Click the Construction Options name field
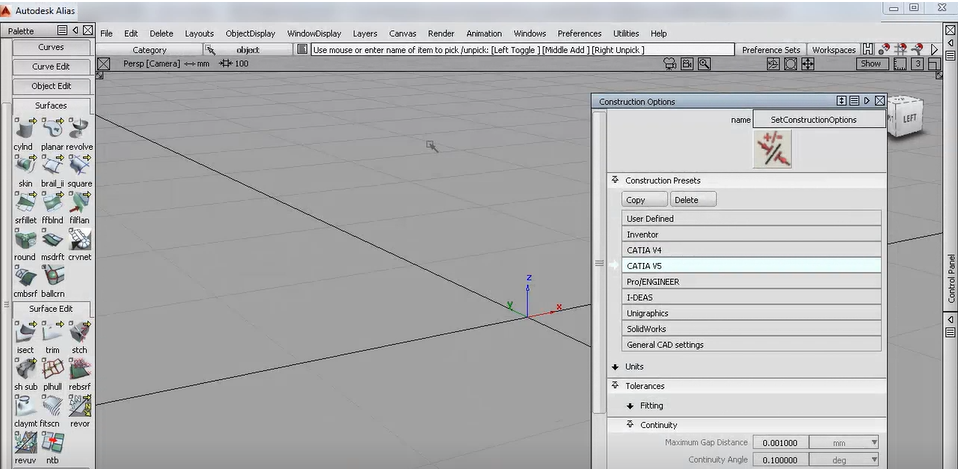The height and width of the screenshot is (469, 958). pos(819,120)
